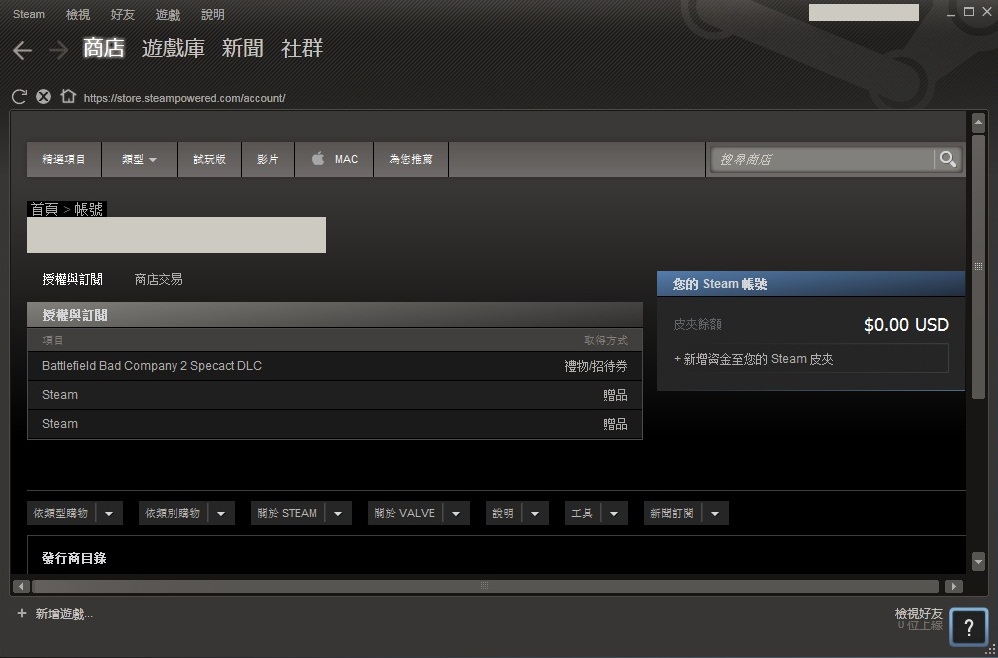Screen dimensions: 998x658
Task: Open the help question mark button
Action: click(968, 627)
